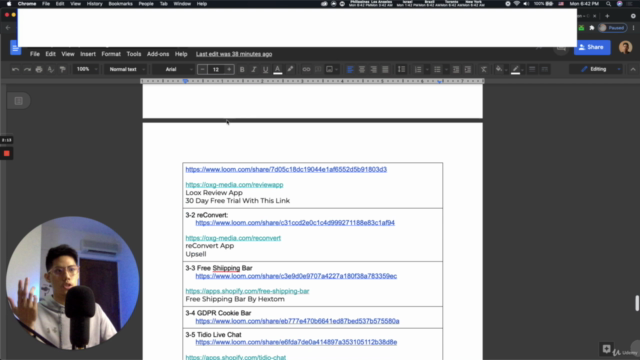The image size is (640, 360).
Task: Show the document outline panel
Action: pos(18,101)
